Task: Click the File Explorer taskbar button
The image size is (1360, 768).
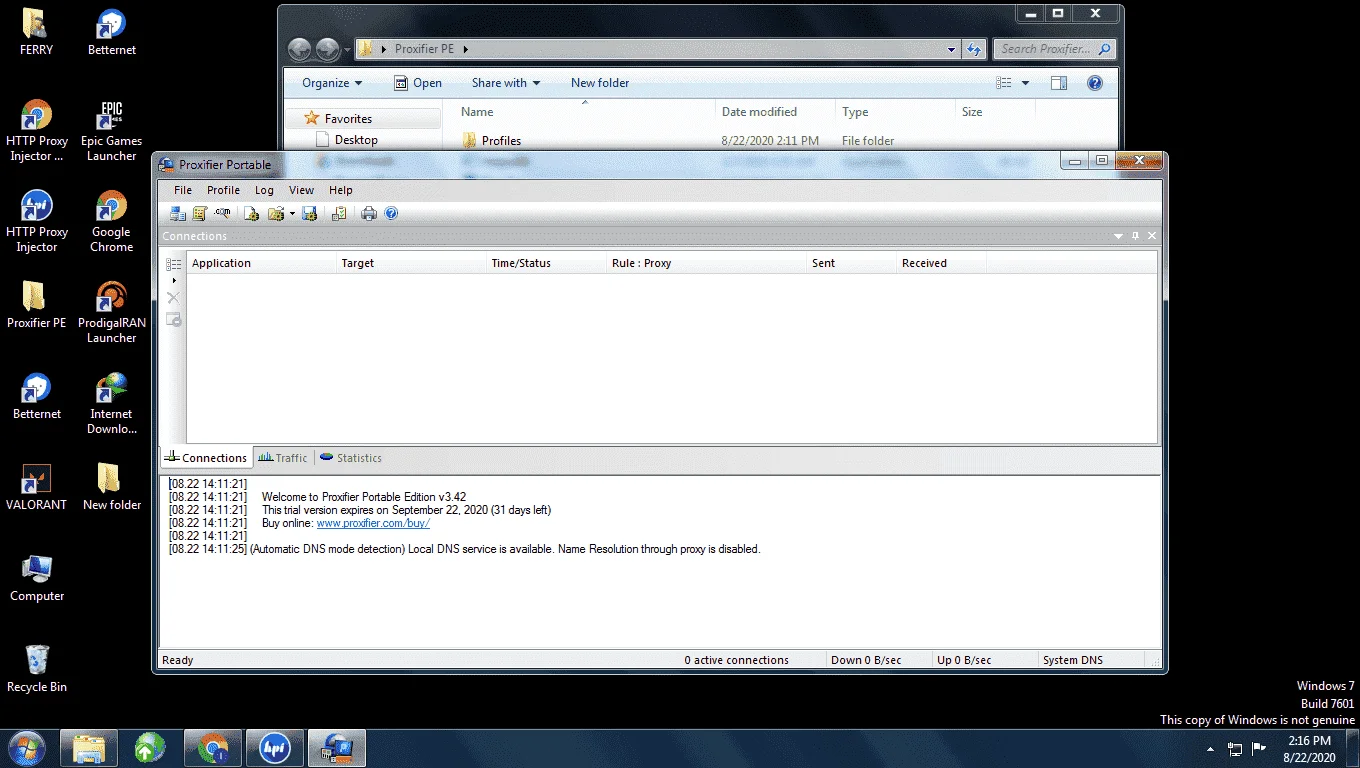Action: tap(89, 748)
